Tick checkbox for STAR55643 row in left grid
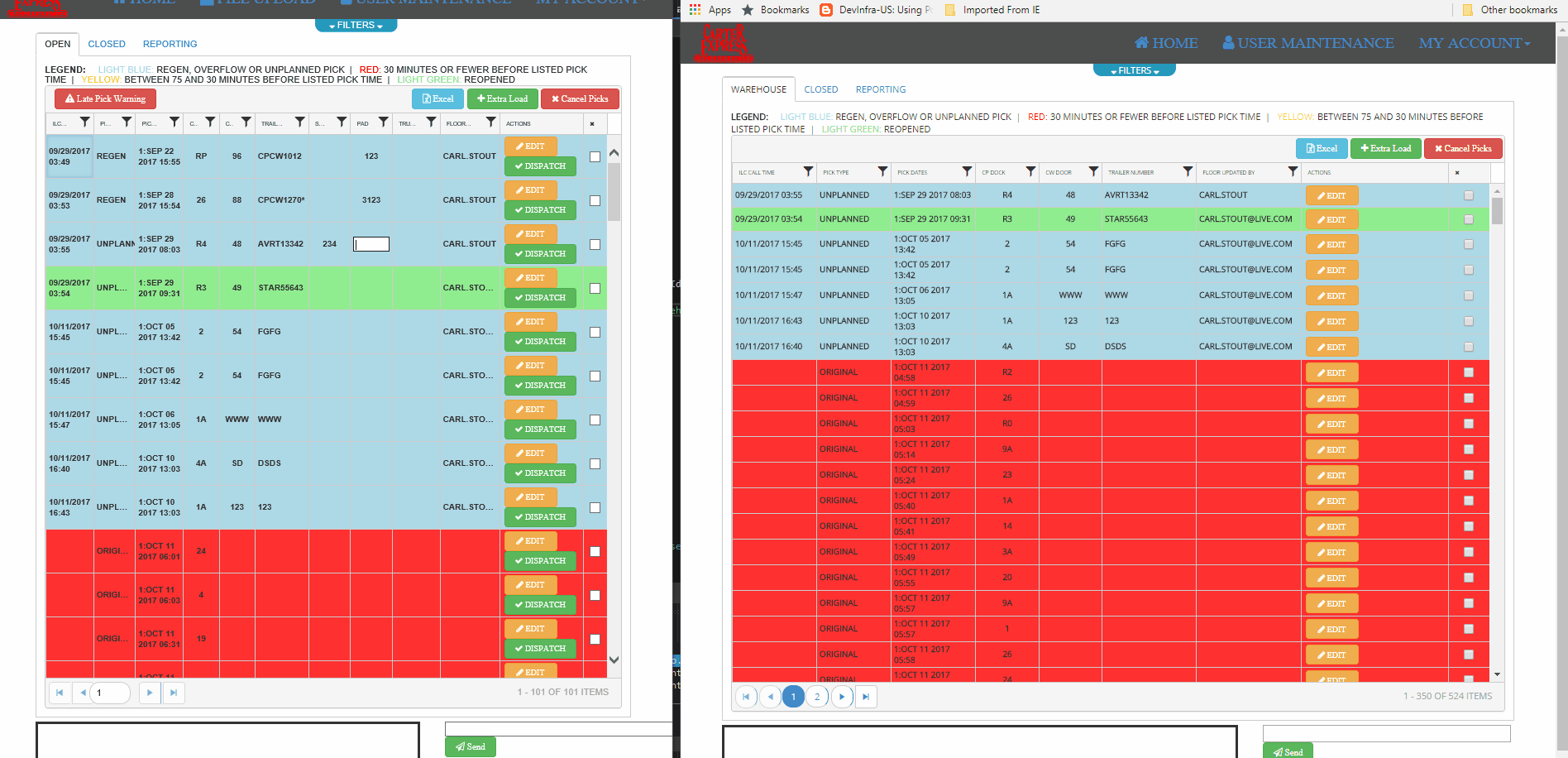 pos(595,288)
